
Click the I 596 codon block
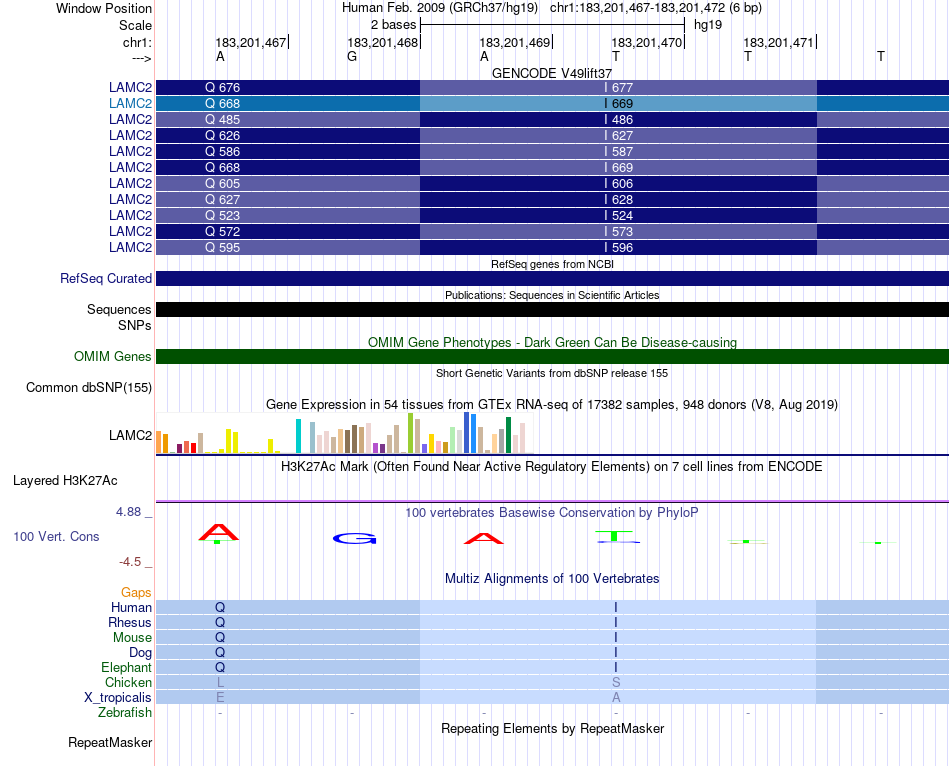click(x=618, y=247)
